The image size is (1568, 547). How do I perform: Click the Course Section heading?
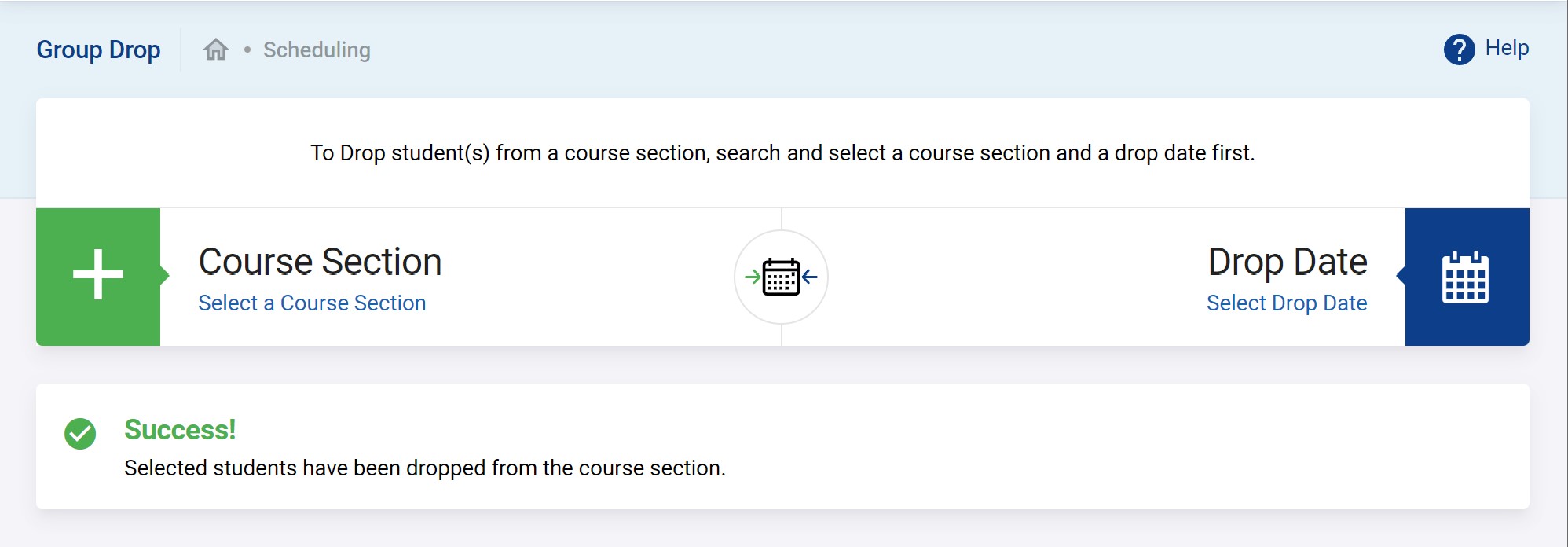click(x=320, y=262)
